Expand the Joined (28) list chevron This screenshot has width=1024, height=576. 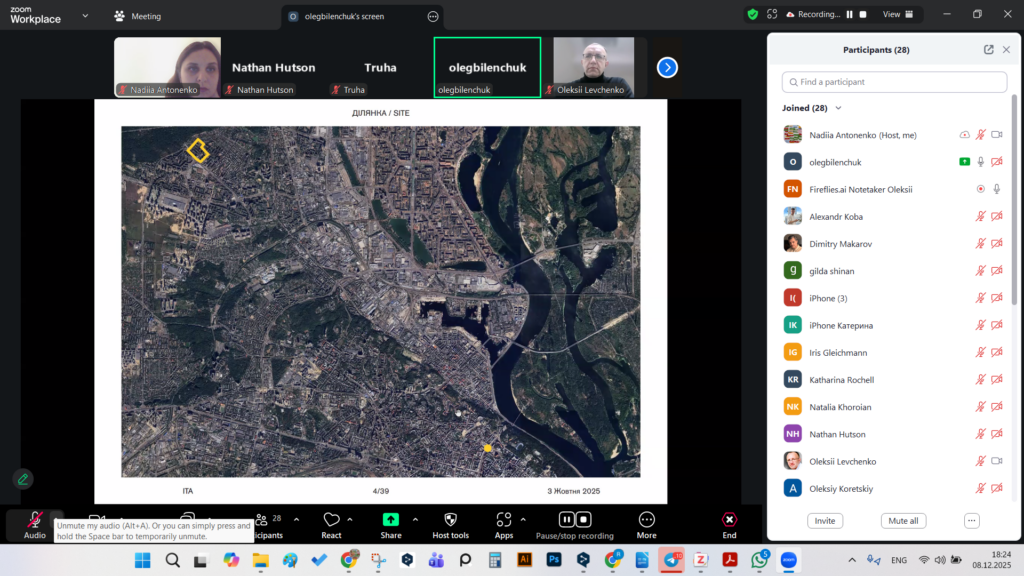click(839, 108)
